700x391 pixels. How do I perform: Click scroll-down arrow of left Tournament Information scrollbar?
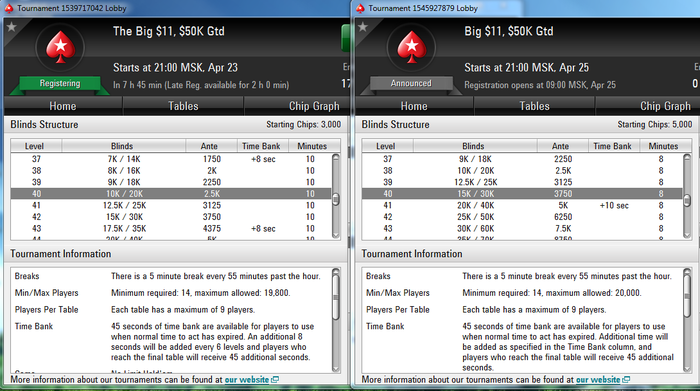[336, 368]
